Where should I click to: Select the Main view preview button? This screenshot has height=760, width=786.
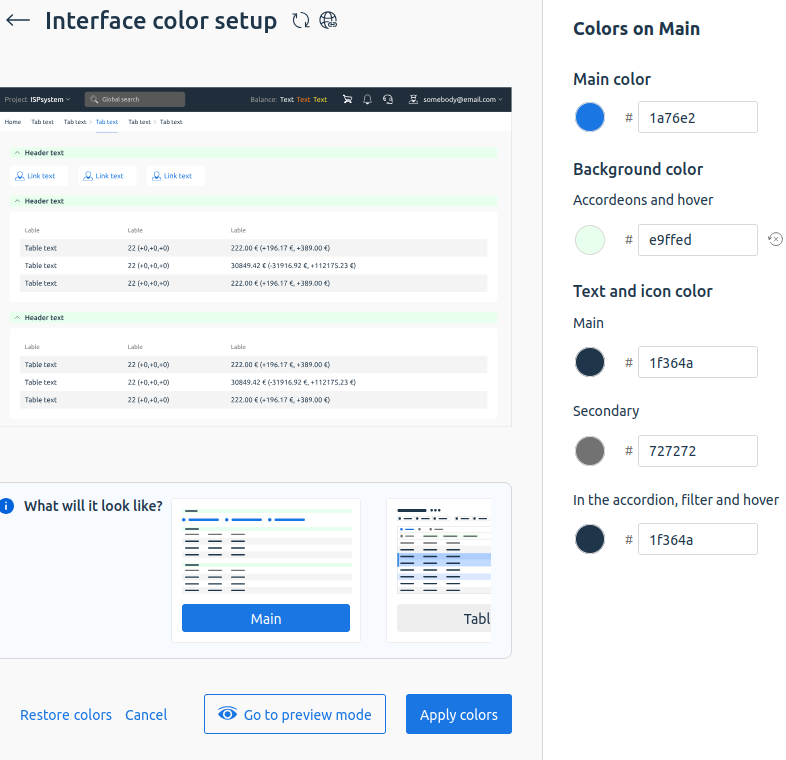click(x=265, y=618)
